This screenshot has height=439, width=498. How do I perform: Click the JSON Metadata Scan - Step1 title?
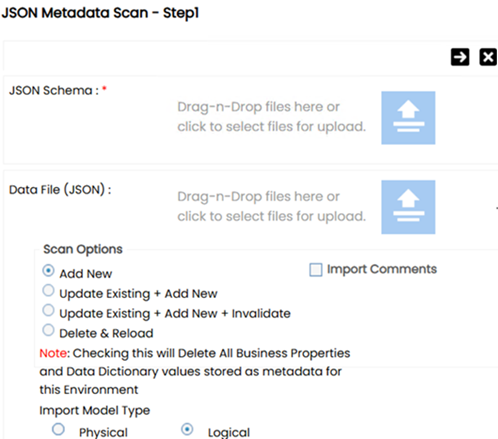100,13
